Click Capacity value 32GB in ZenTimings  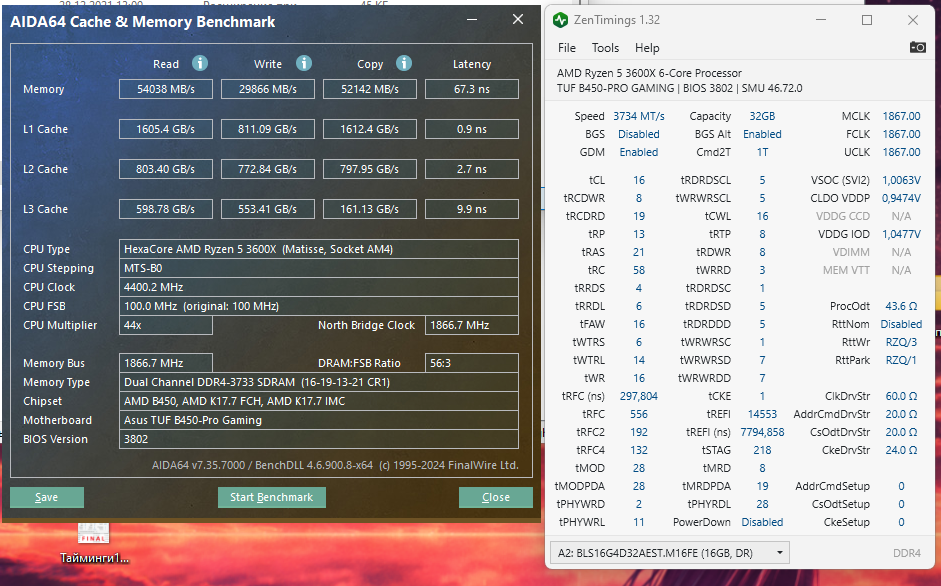(762, 116)
